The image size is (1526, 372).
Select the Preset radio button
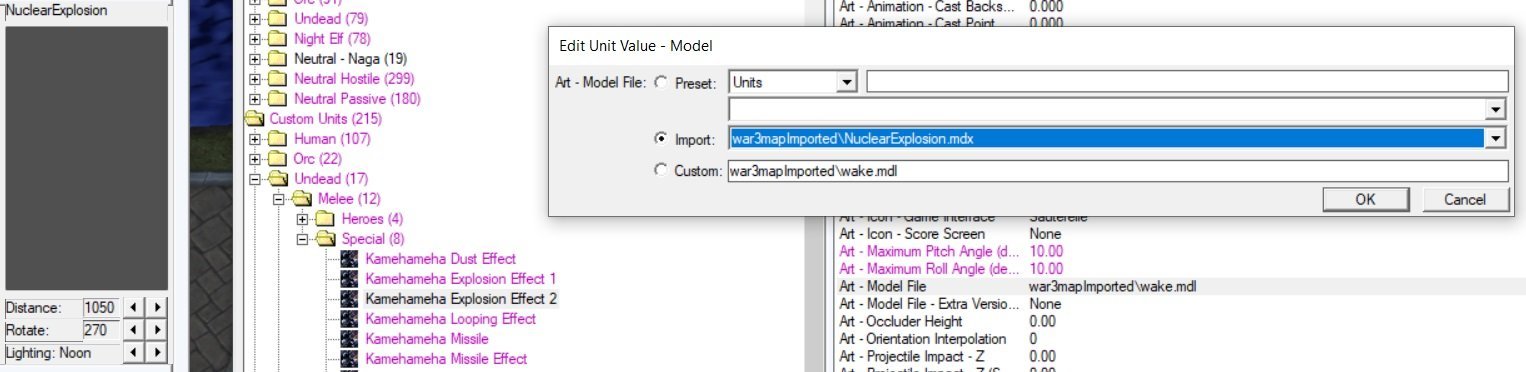[x=661, y=82]
